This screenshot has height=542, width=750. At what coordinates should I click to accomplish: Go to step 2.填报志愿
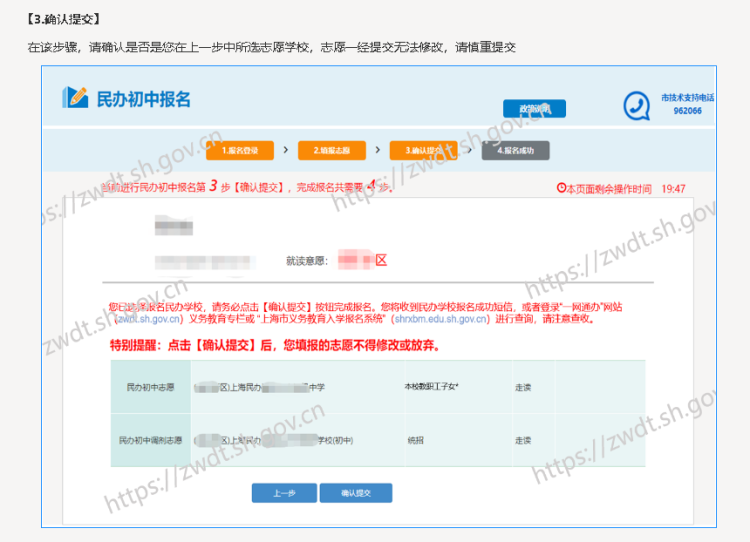pyautogui.click(x=331, y=150)
